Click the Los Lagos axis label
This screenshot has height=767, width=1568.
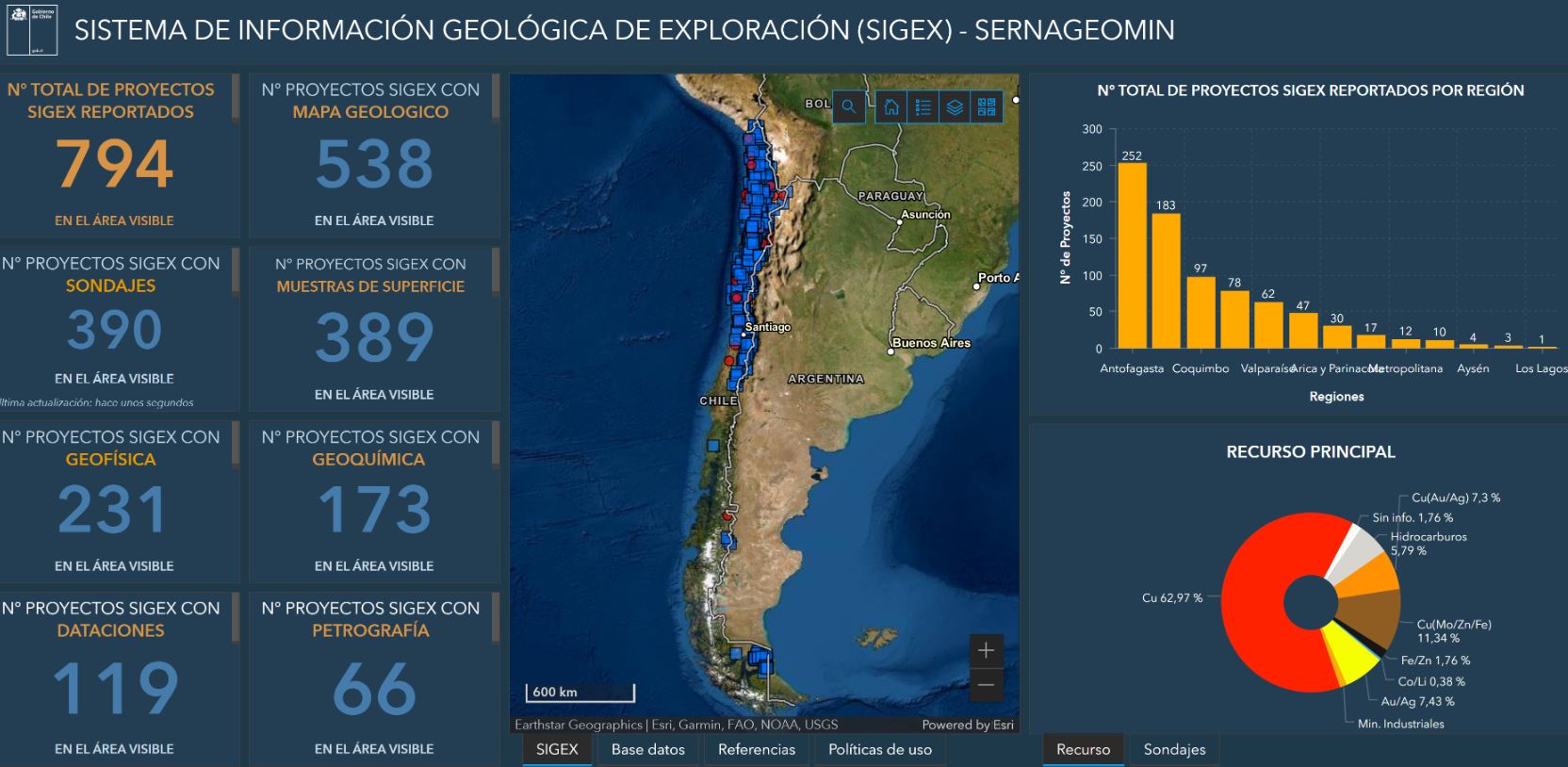[x=1541, y=368]
